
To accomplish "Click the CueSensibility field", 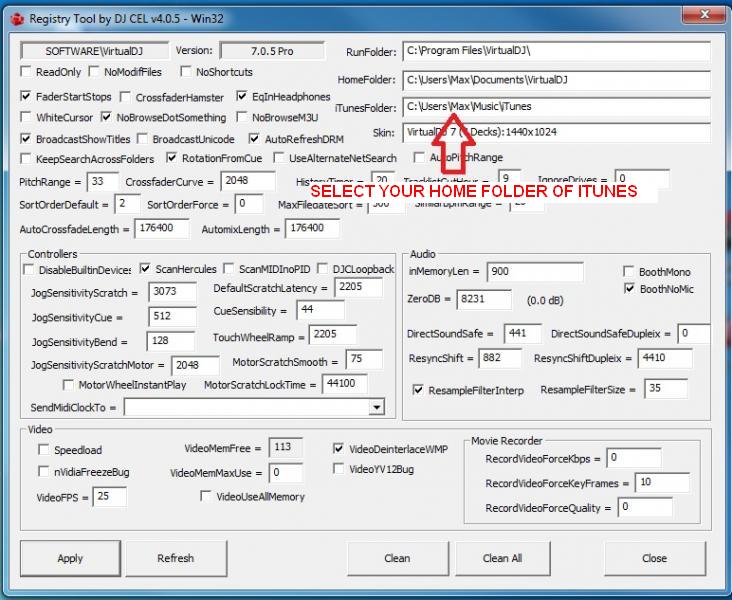I will coord(321,310).
